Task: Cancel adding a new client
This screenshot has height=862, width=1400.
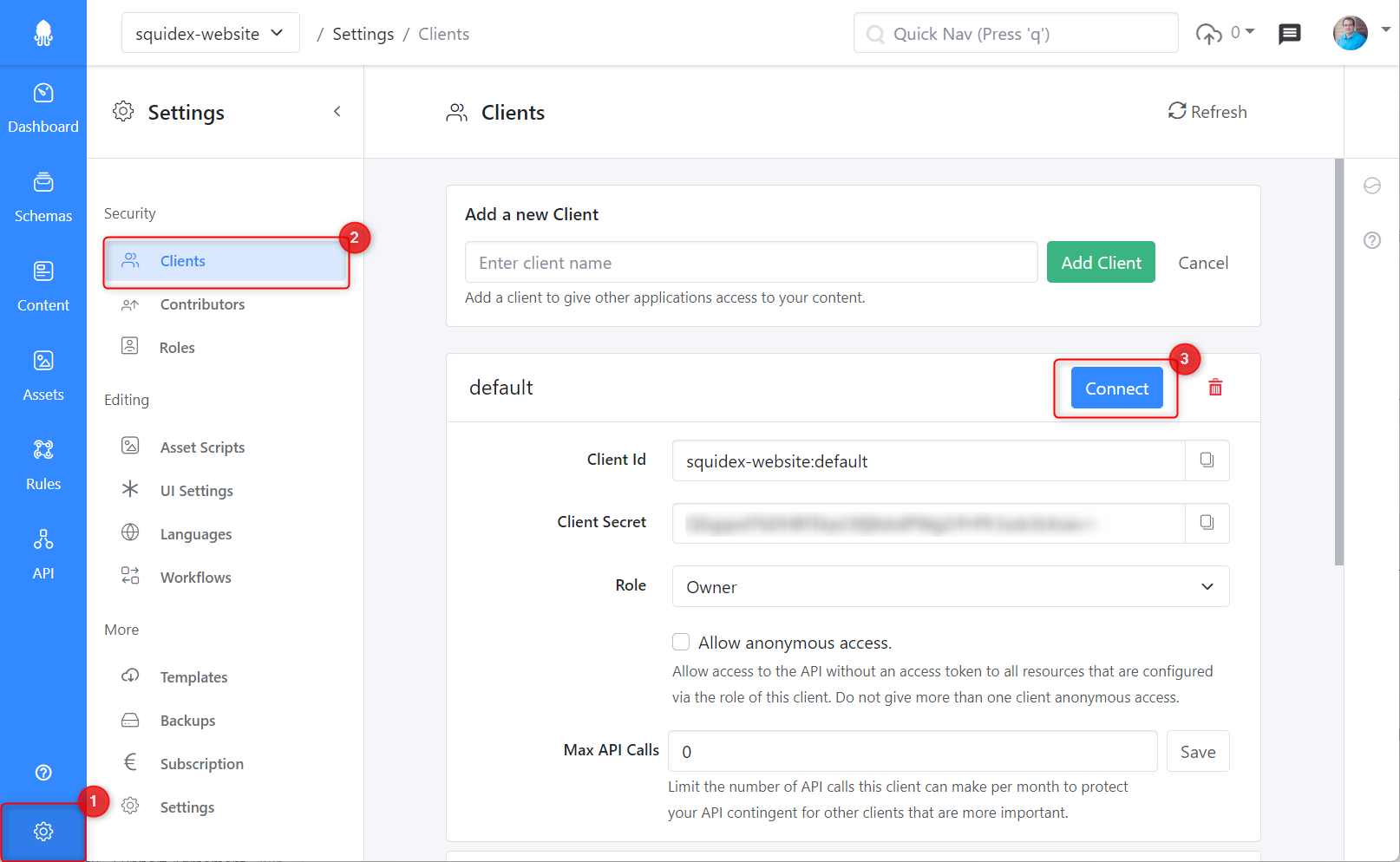Action: coord(1202,262)
